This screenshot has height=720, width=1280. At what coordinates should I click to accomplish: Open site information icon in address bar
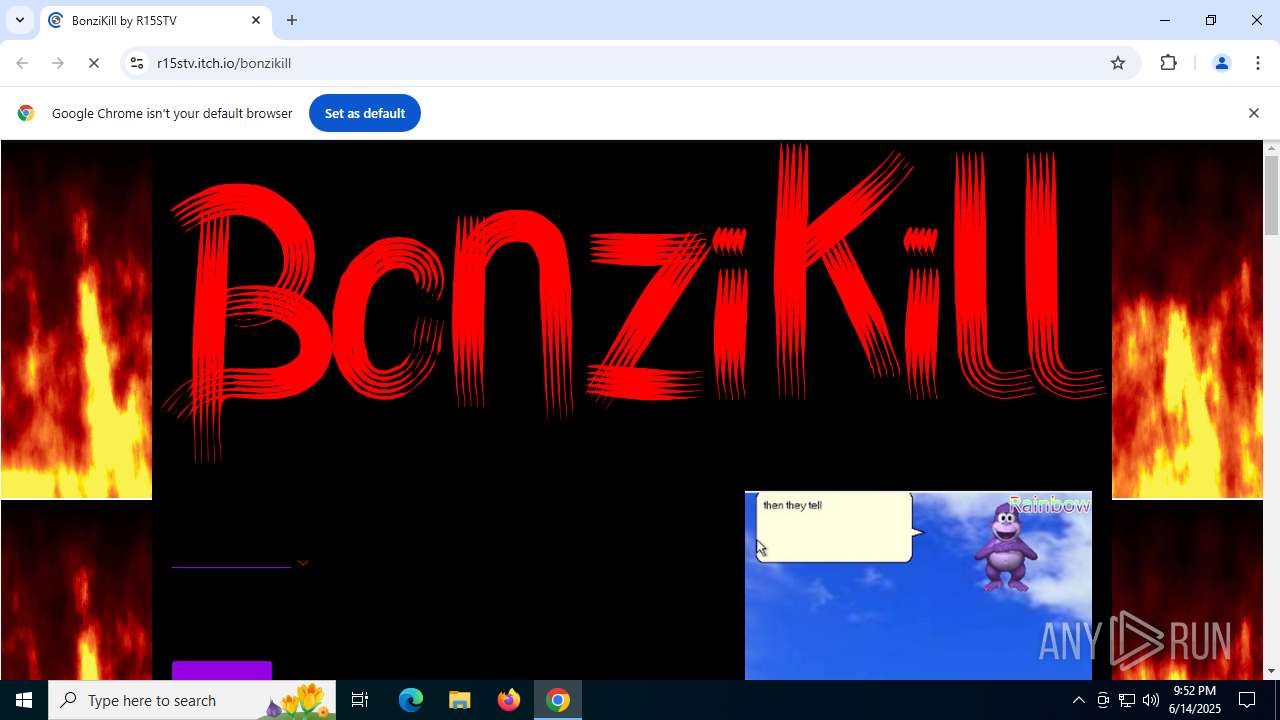[x=137, y=63]
